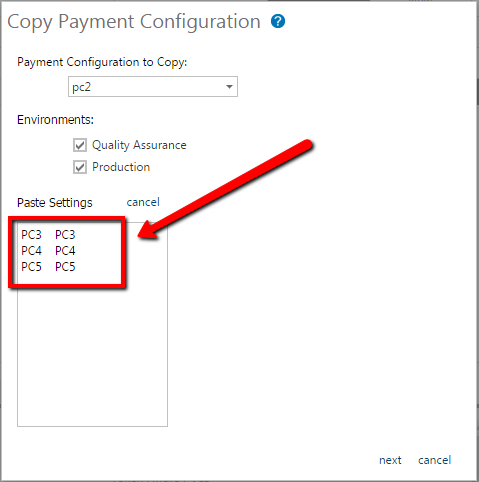Toggle via the Quality Assurance label text
The image size is (479, 482).
pos(139,145)
